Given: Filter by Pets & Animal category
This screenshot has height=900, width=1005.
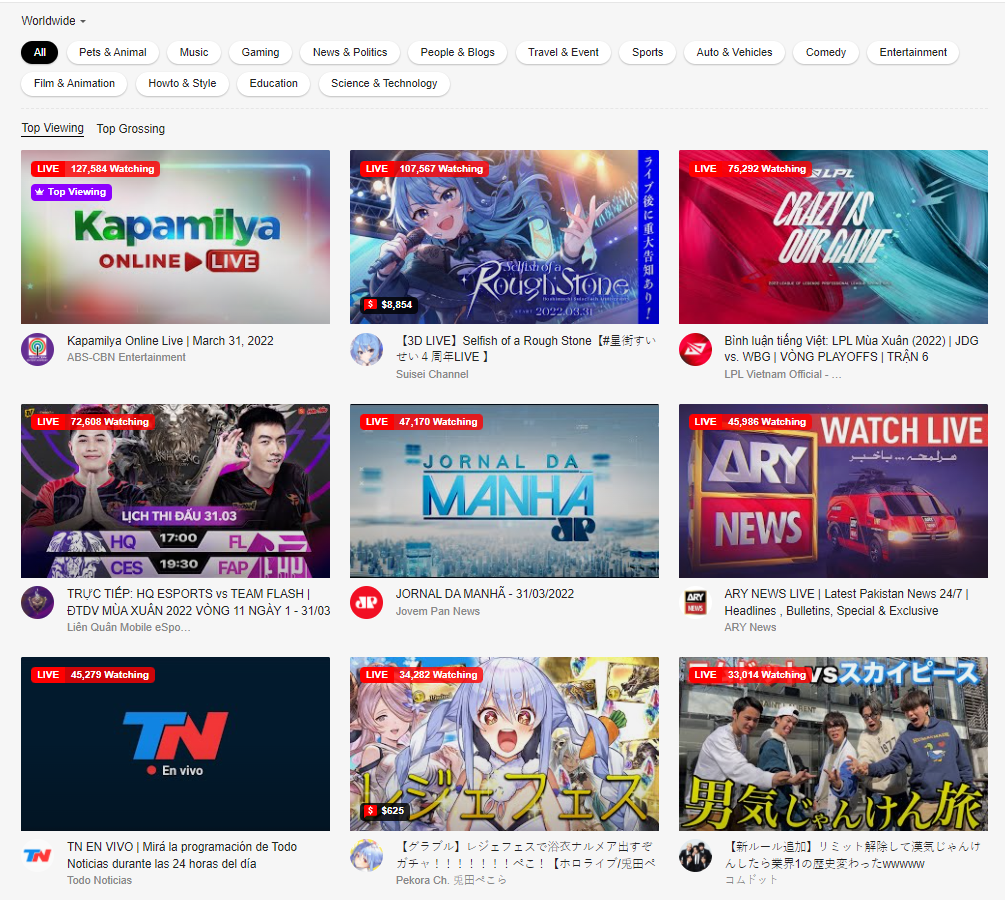Looking at the screenshot, I should [113, 53].
